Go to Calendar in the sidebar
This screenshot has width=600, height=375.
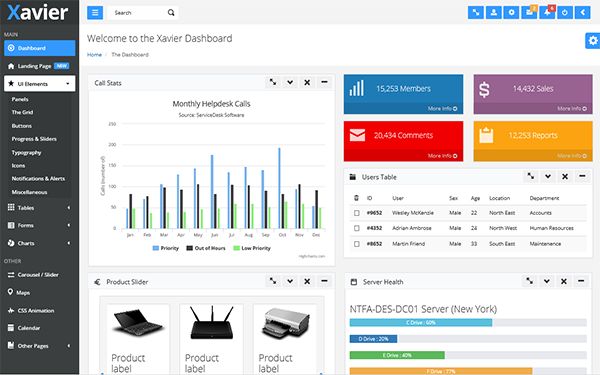tap(29, 328)
